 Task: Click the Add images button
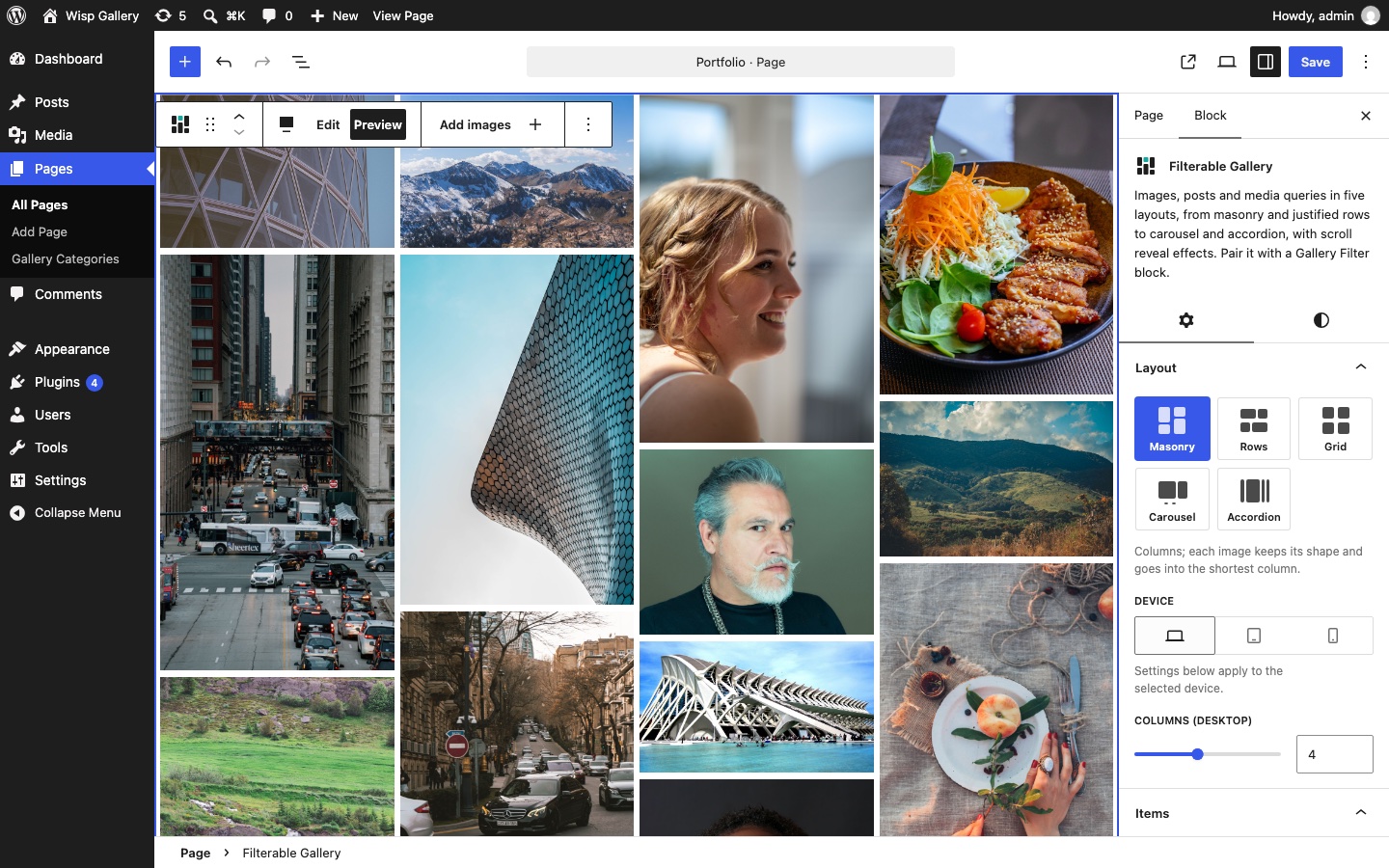(490, 124)
